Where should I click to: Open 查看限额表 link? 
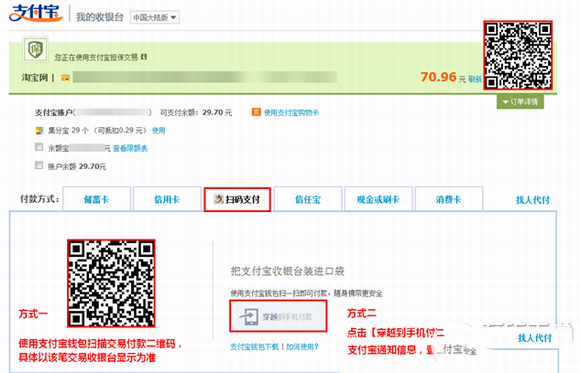pyautogui.click(x=130, y=148)
